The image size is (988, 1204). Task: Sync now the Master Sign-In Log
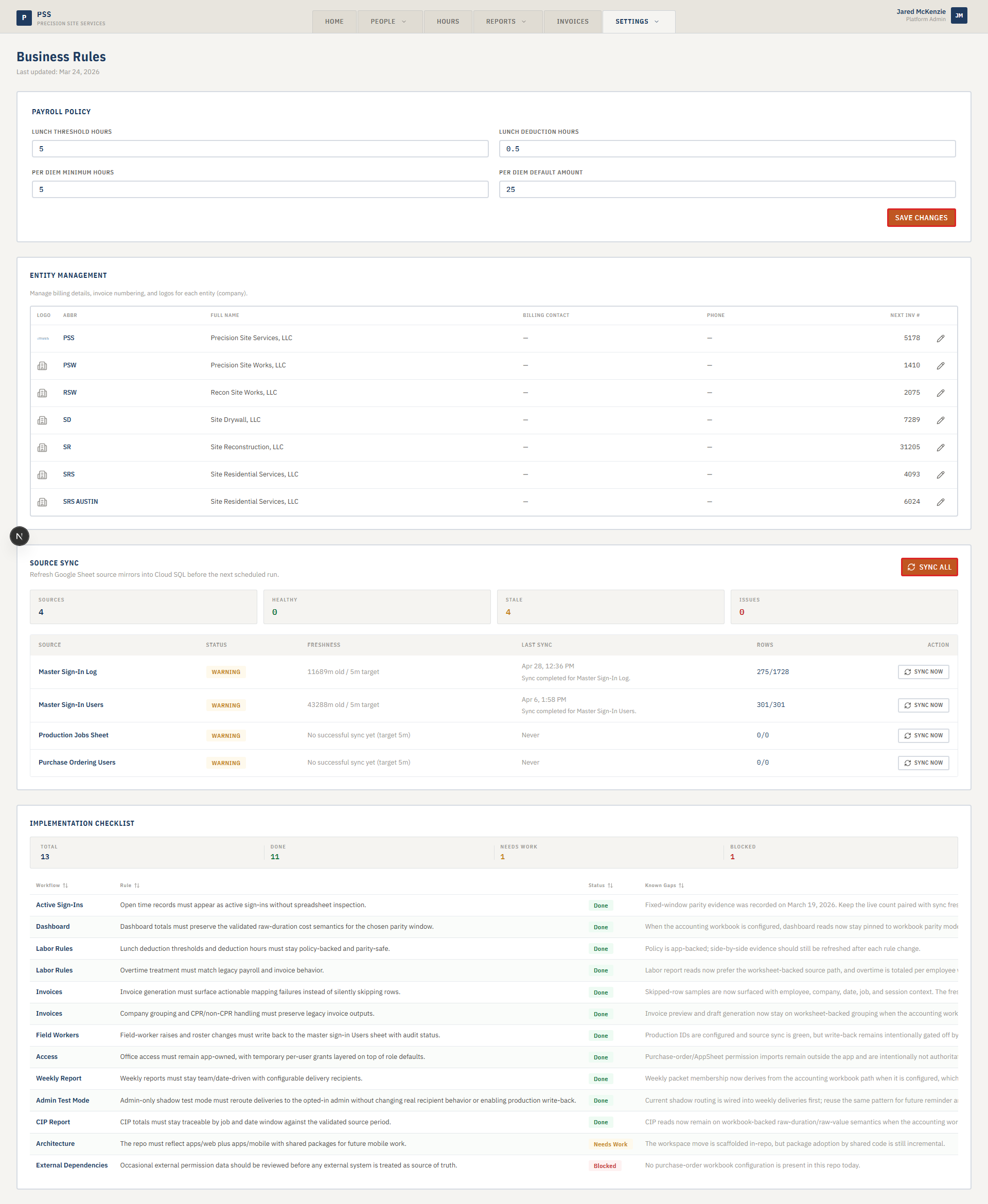pos(923,672)
